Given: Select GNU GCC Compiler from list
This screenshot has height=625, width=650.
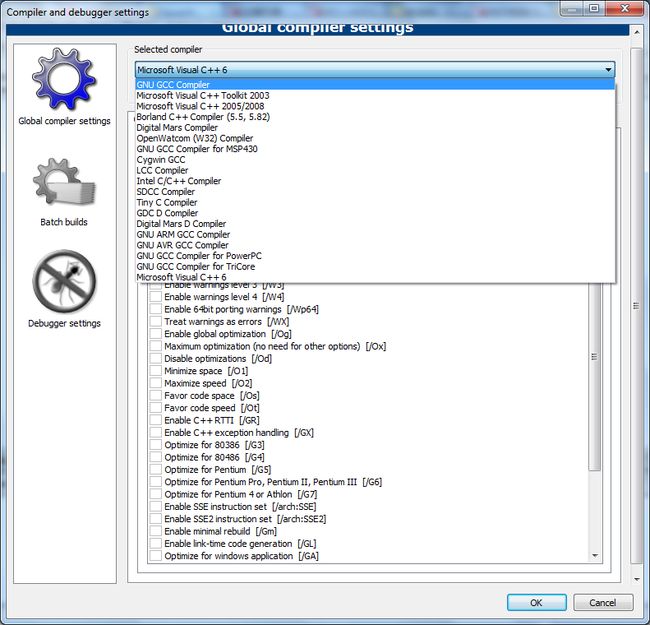Looking at the screenshot, I should pos(375,85).
